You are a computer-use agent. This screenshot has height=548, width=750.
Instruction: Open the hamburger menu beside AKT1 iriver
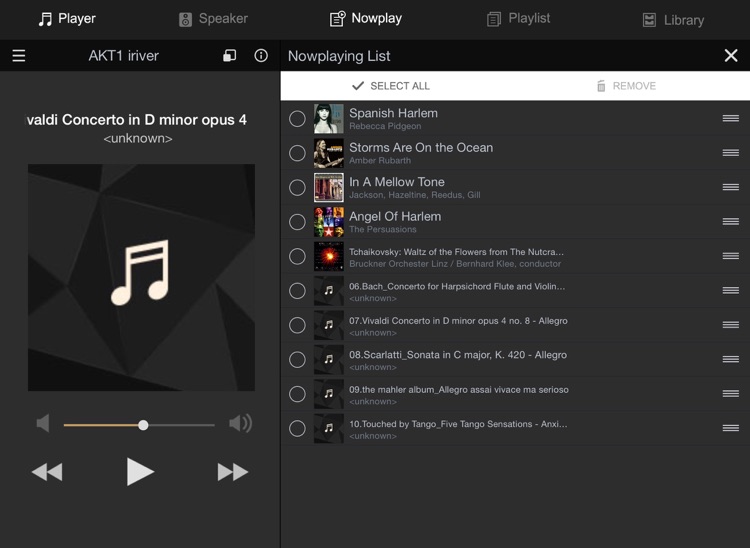[19, 56]
